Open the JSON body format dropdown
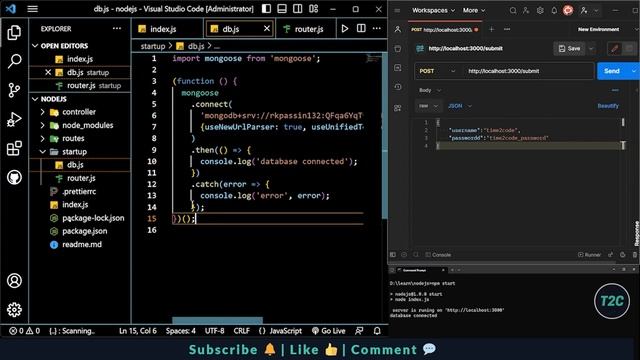 click(x=460, y=106)
